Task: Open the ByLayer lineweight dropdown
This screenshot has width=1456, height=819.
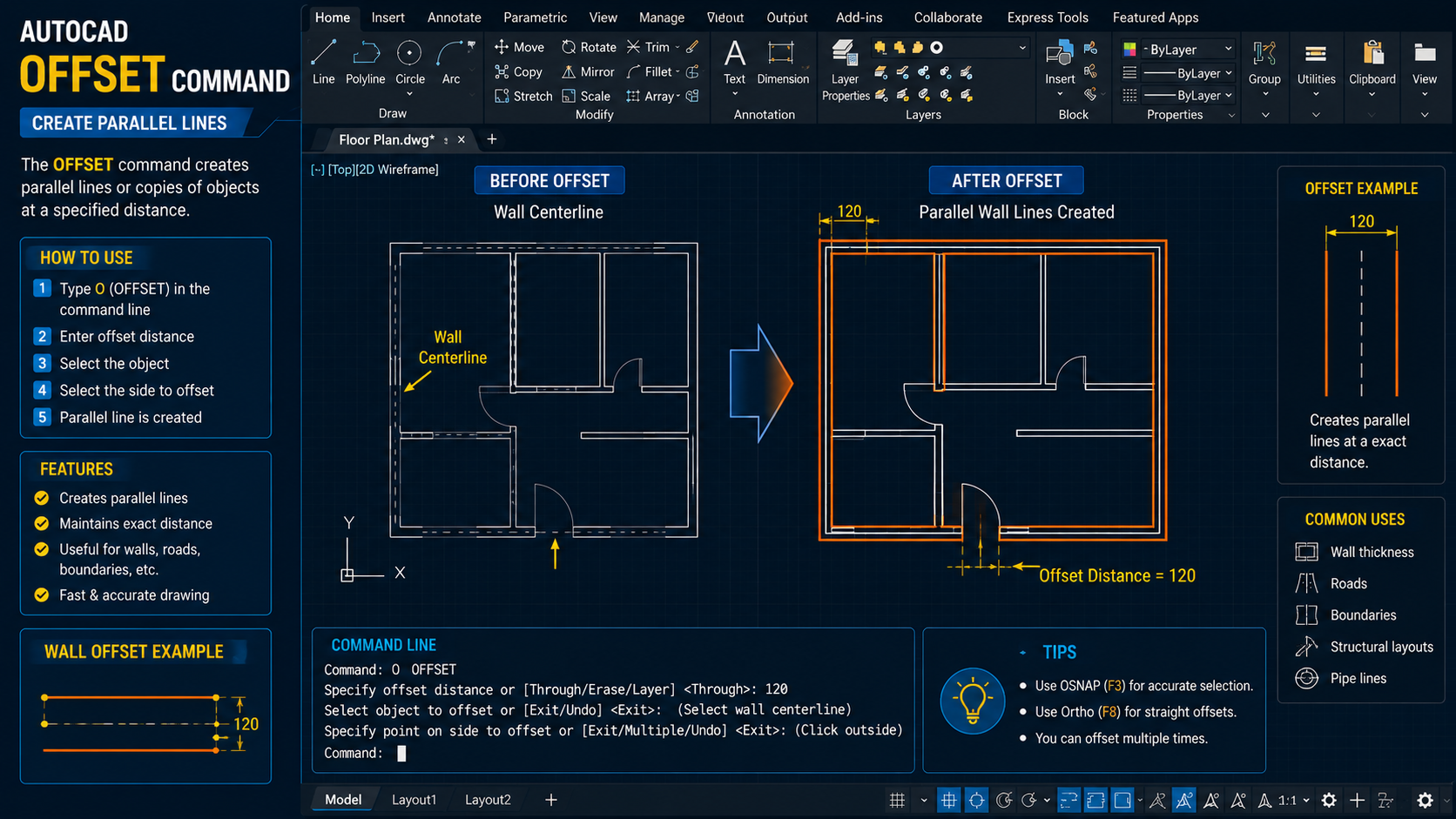Action: point(1228,73)
